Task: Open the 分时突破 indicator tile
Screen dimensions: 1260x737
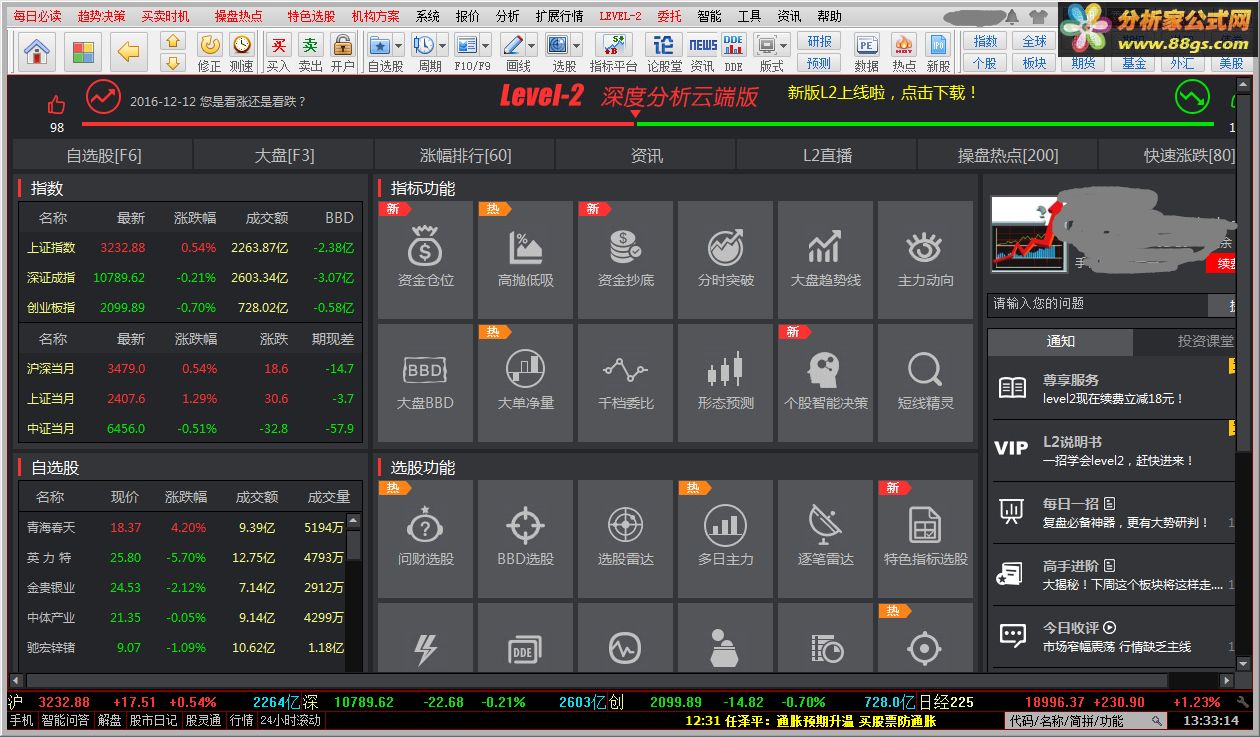Action: 726,259
